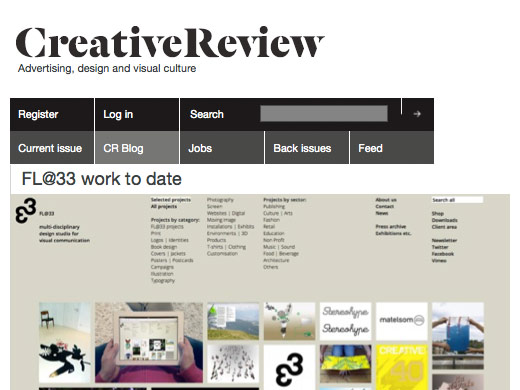Switch to the CR Blog tab
Viewport: 520px width, 390px height.
coord(137,148)
